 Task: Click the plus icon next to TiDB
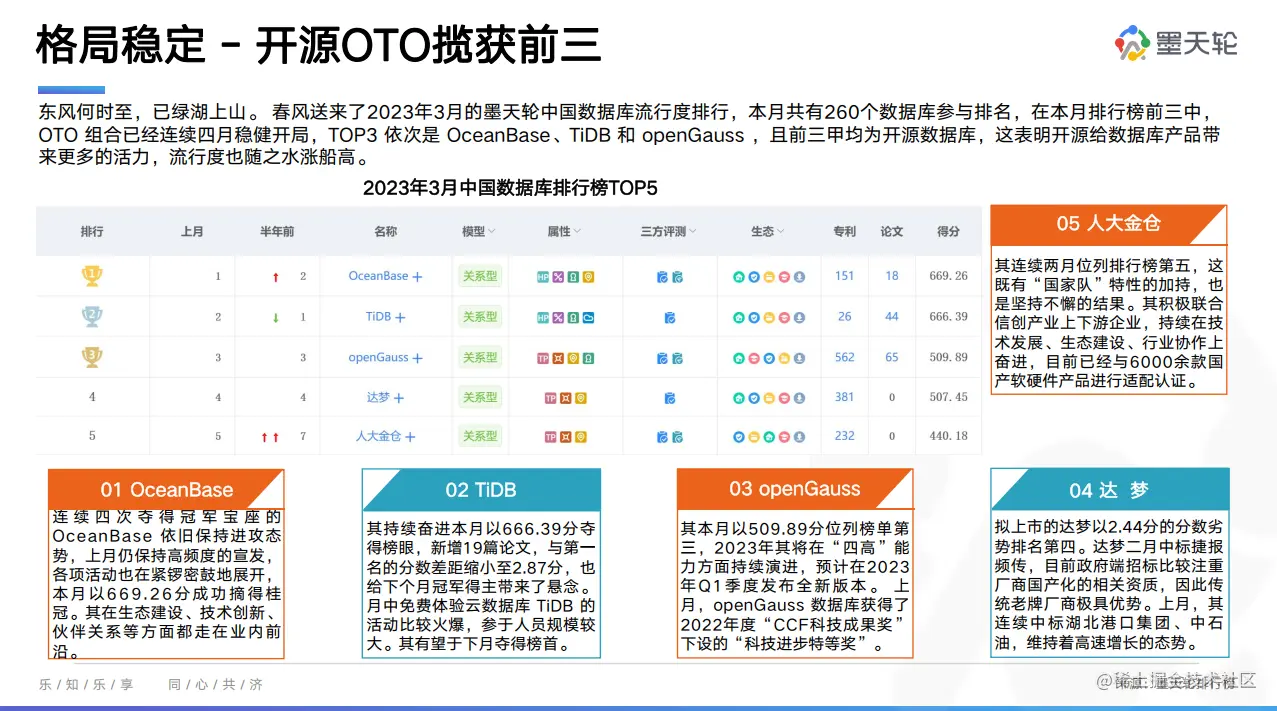point(400,317)
